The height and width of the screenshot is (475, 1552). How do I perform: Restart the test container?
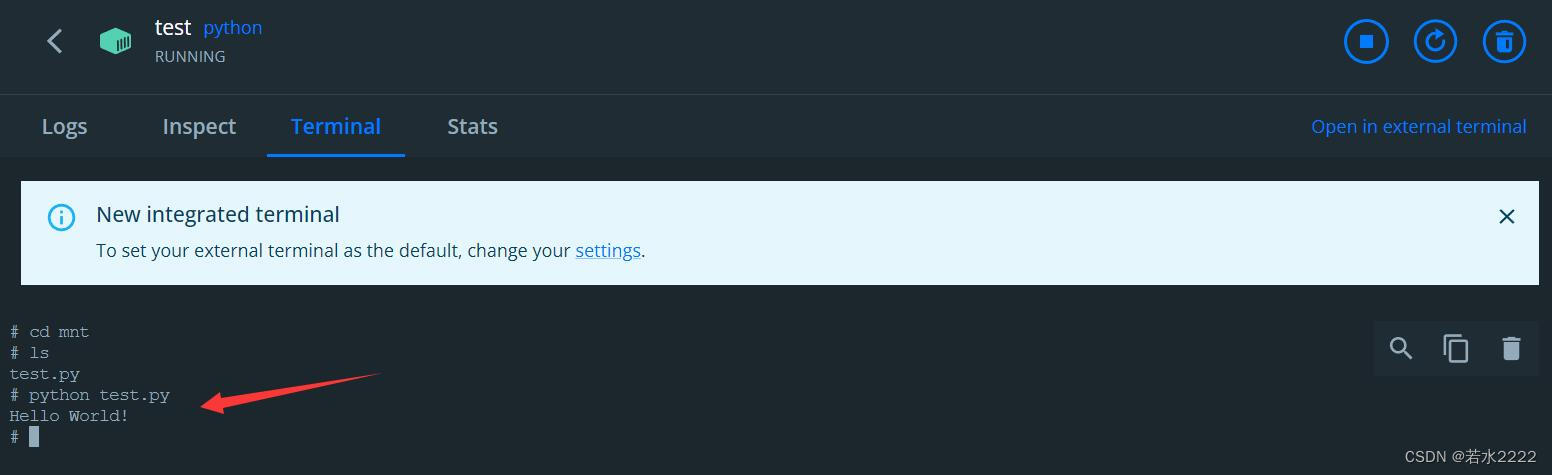tap(1435, 42)
